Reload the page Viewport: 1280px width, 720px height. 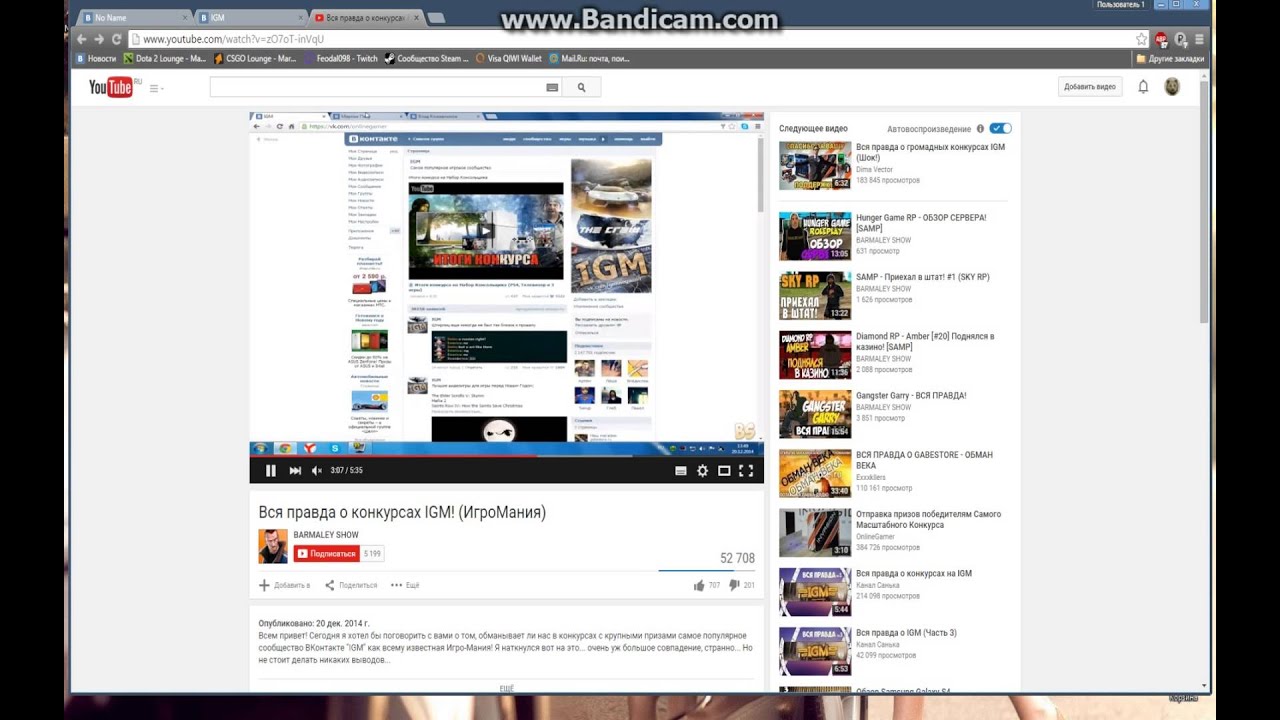tap(117, 39)
